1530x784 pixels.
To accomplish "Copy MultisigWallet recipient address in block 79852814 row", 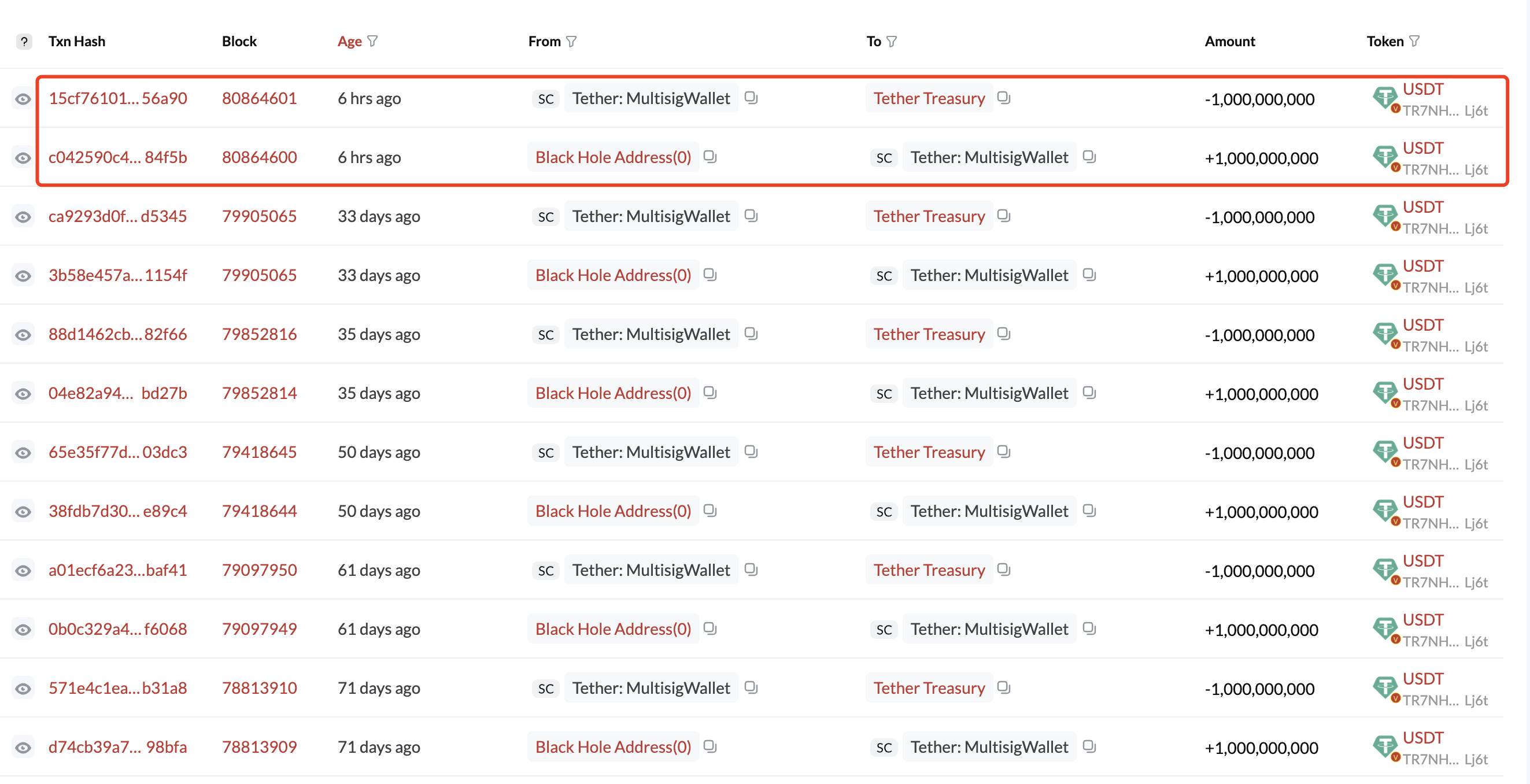I will tap(1089, 393).
